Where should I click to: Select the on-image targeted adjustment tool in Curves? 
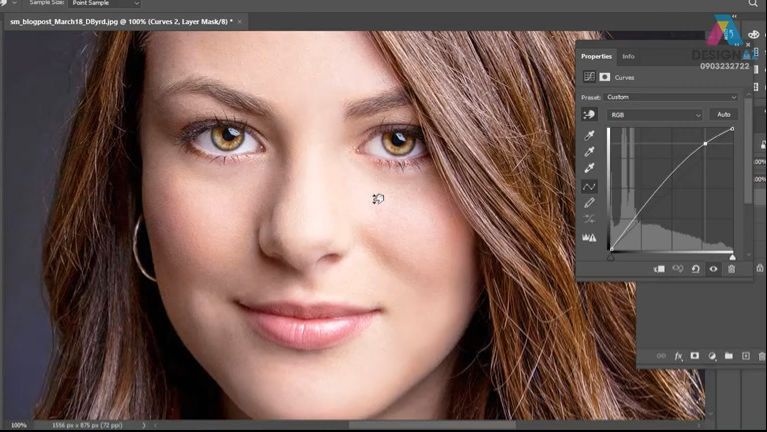pos(589,114)
